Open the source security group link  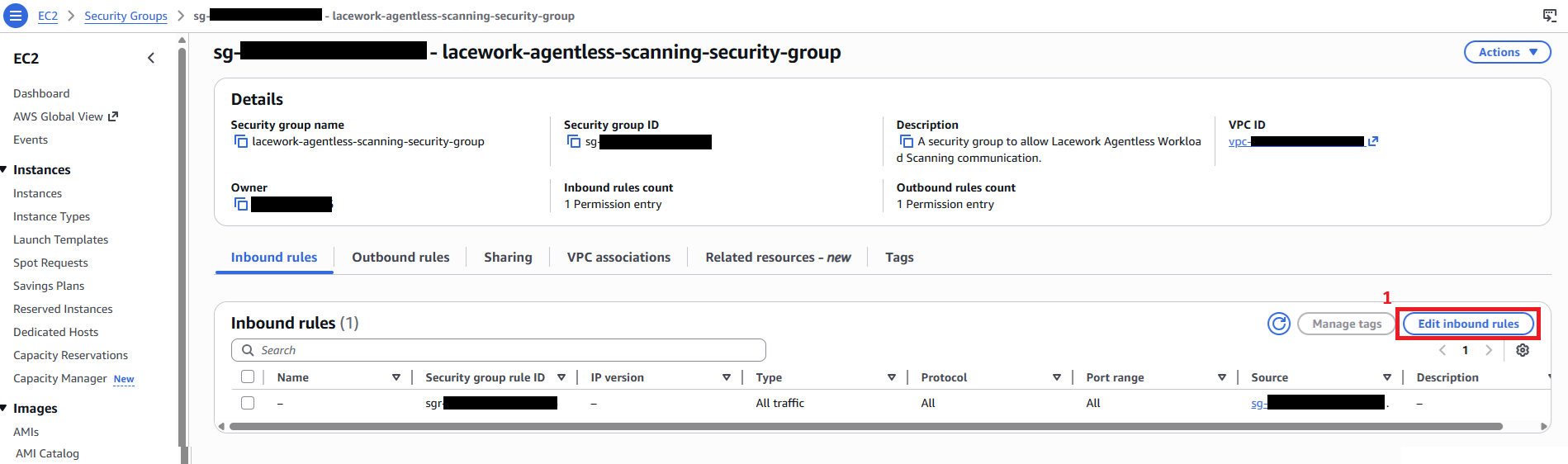pos(1319,403)
